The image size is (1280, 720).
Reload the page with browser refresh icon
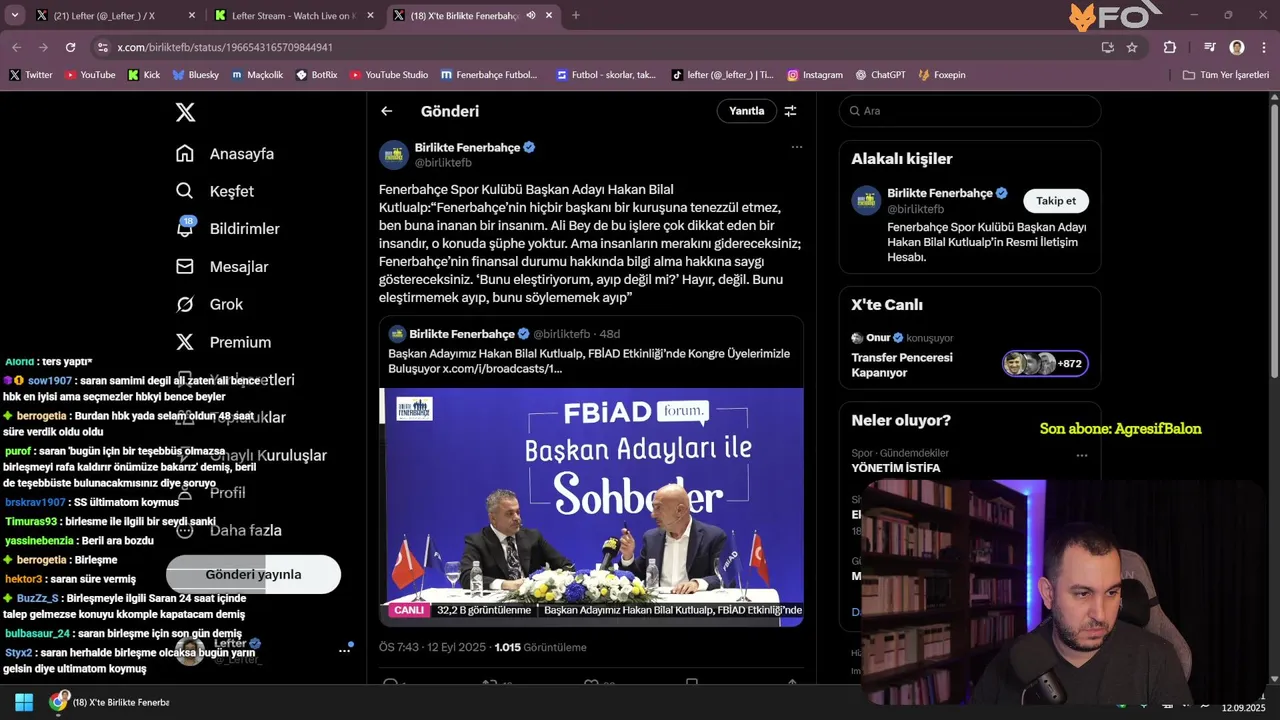tap(70, 47)
